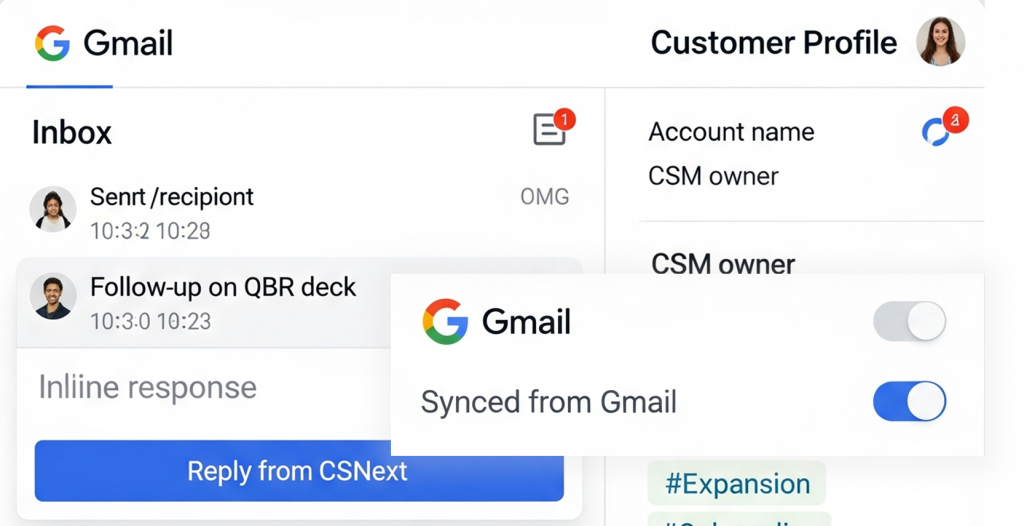
Task: Click the red notification badge on inbox icon
Action: tap(564, 120)
